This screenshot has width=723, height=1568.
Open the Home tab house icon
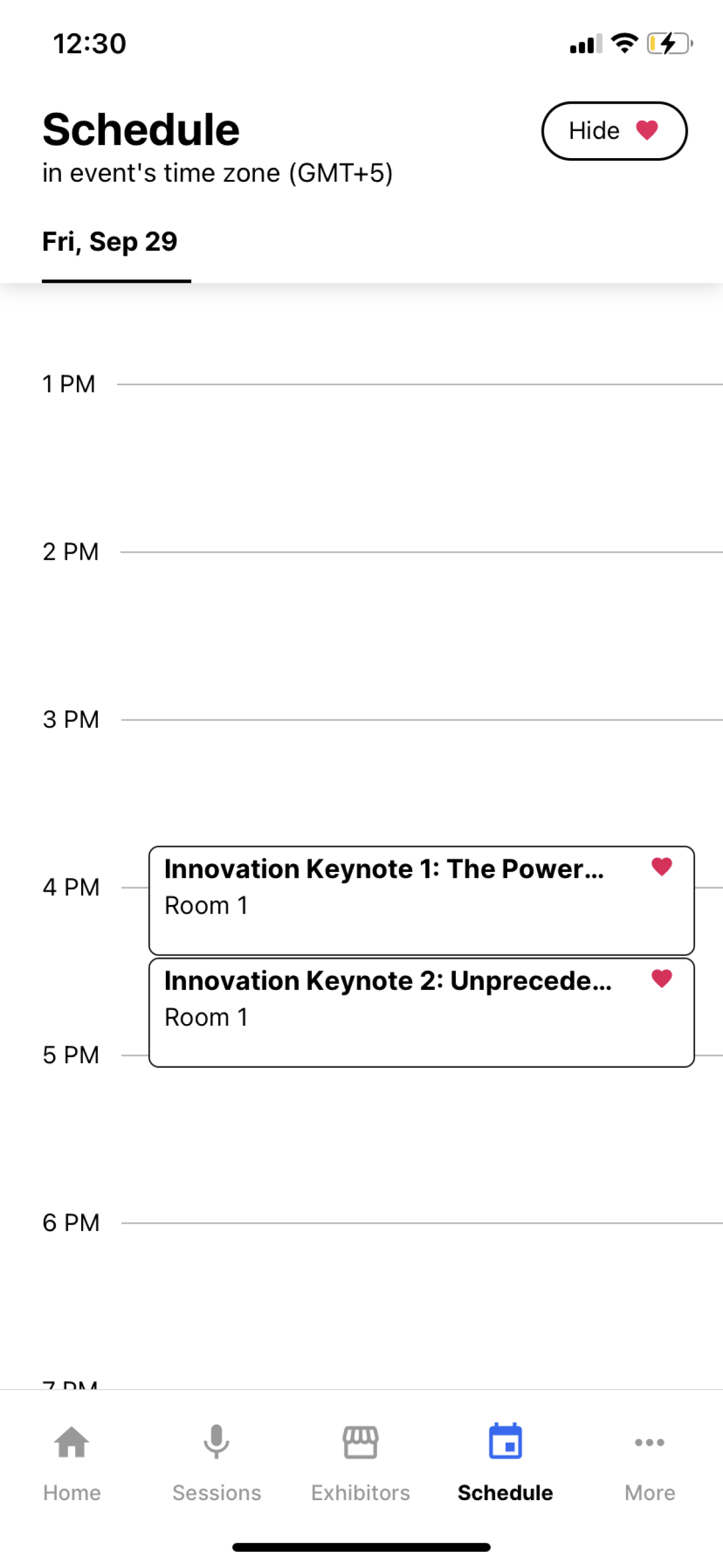click(72, 1441)
